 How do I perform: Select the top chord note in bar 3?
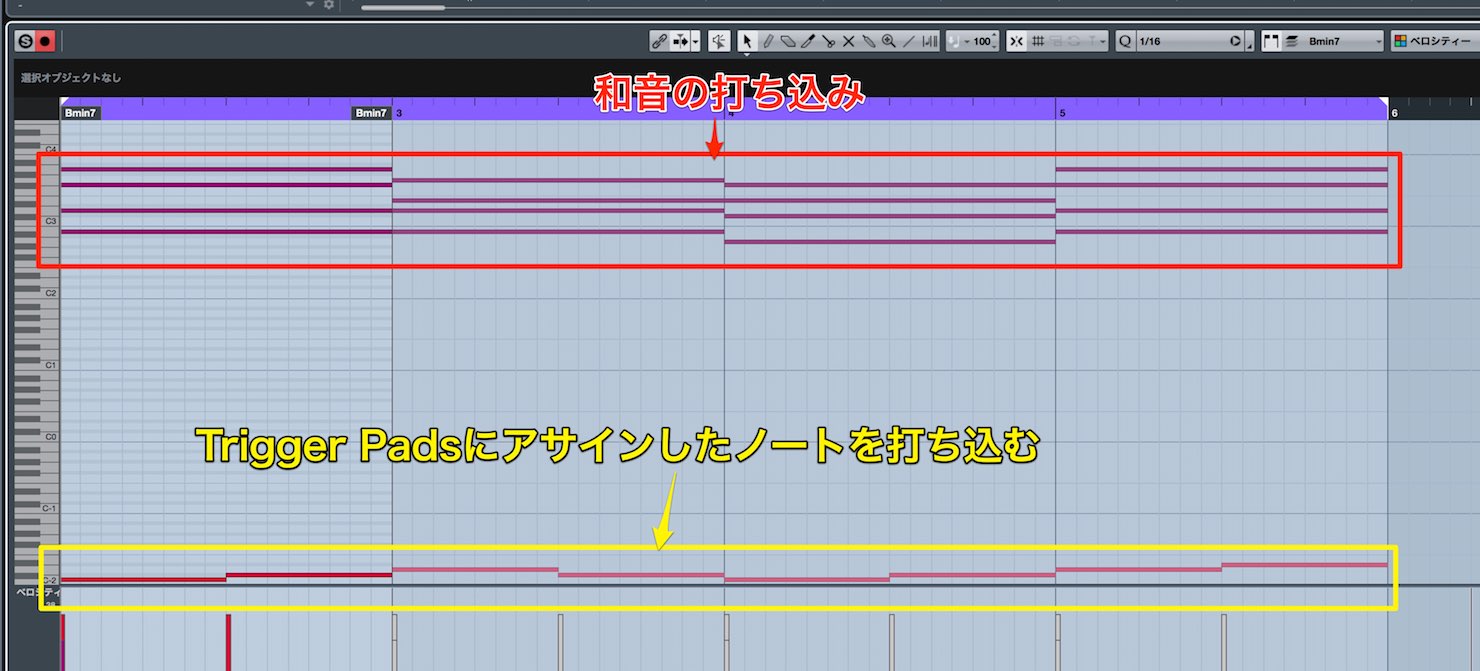558,180
